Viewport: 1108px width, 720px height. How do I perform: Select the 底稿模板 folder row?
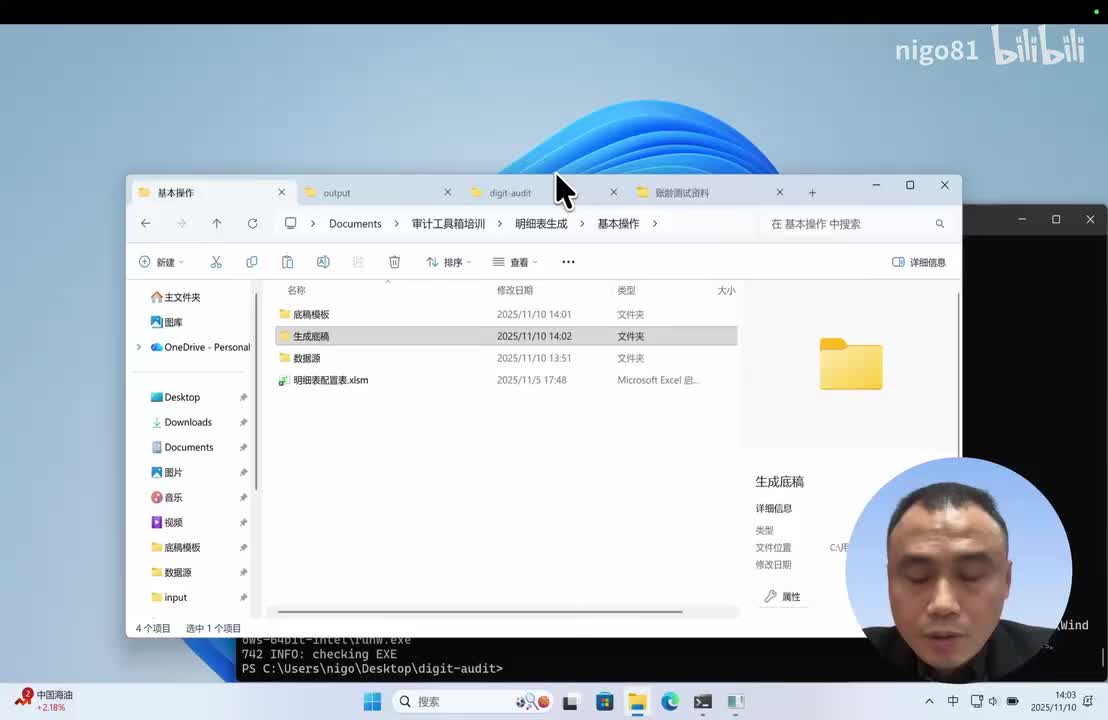click(x=506, y=314)
